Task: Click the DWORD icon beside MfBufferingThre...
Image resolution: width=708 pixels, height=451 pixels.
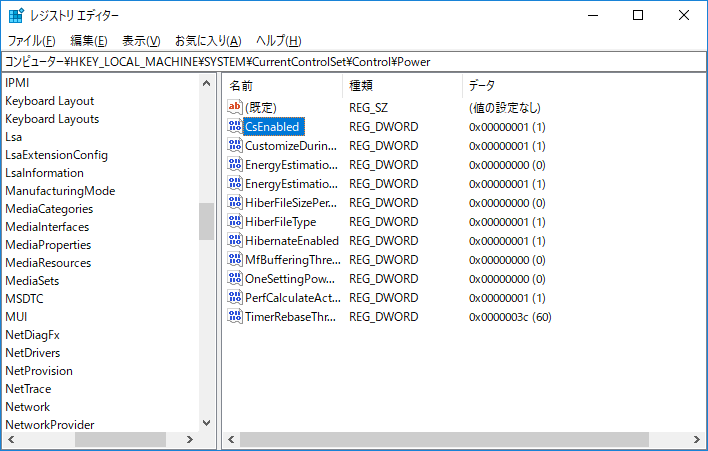Action: pyautogui.click(x=235, y=260)
